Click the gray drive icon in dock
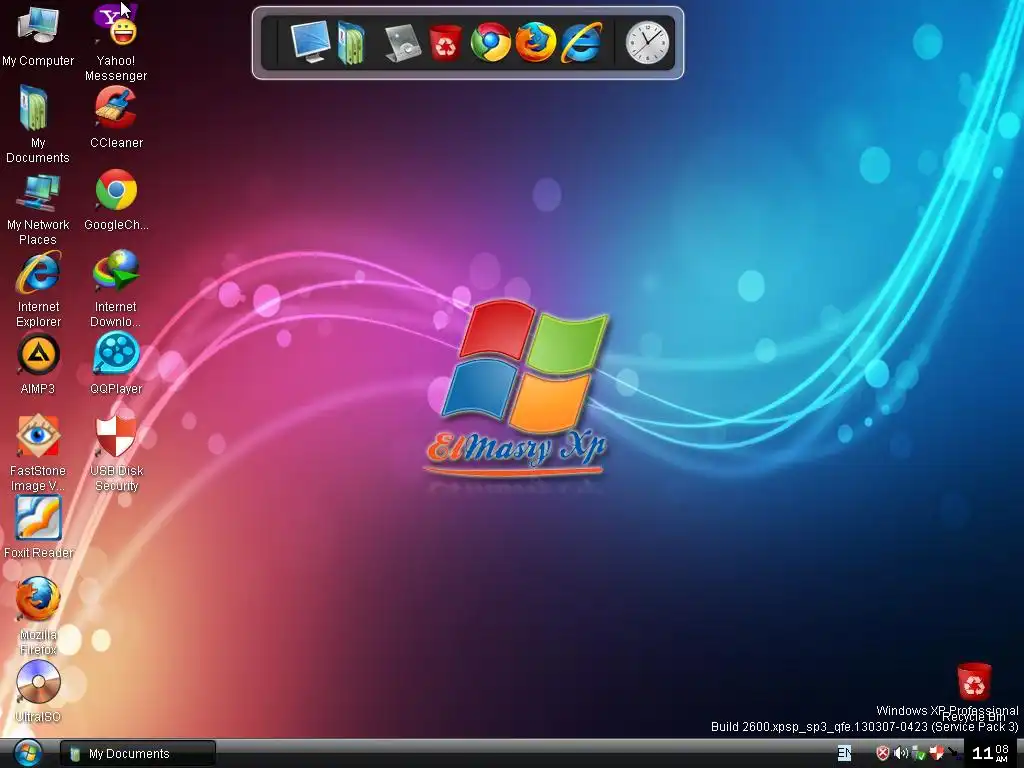 click(x=402, y=43)
